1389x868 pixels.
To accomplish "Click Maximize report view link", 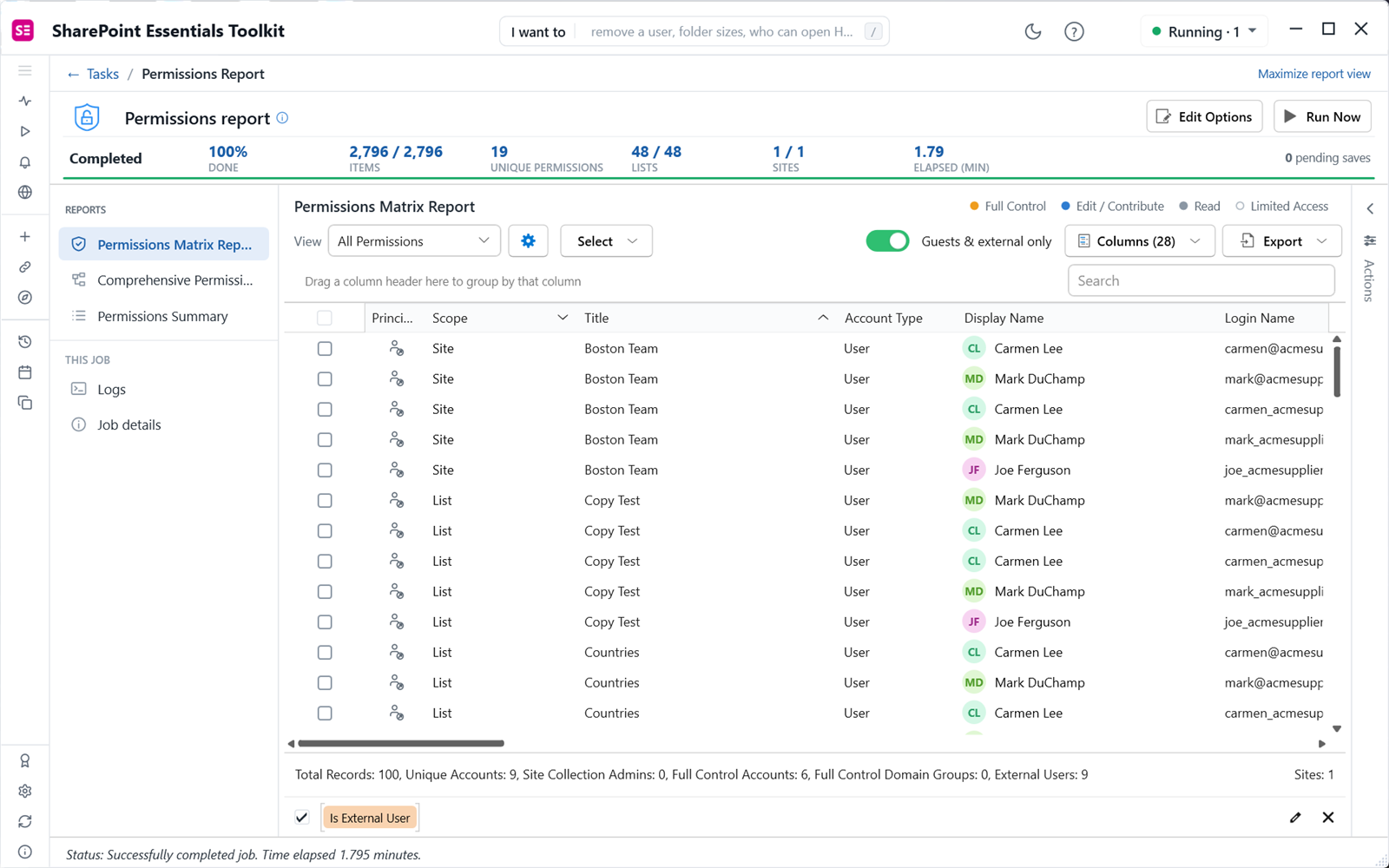I will tap(1314, 74).
